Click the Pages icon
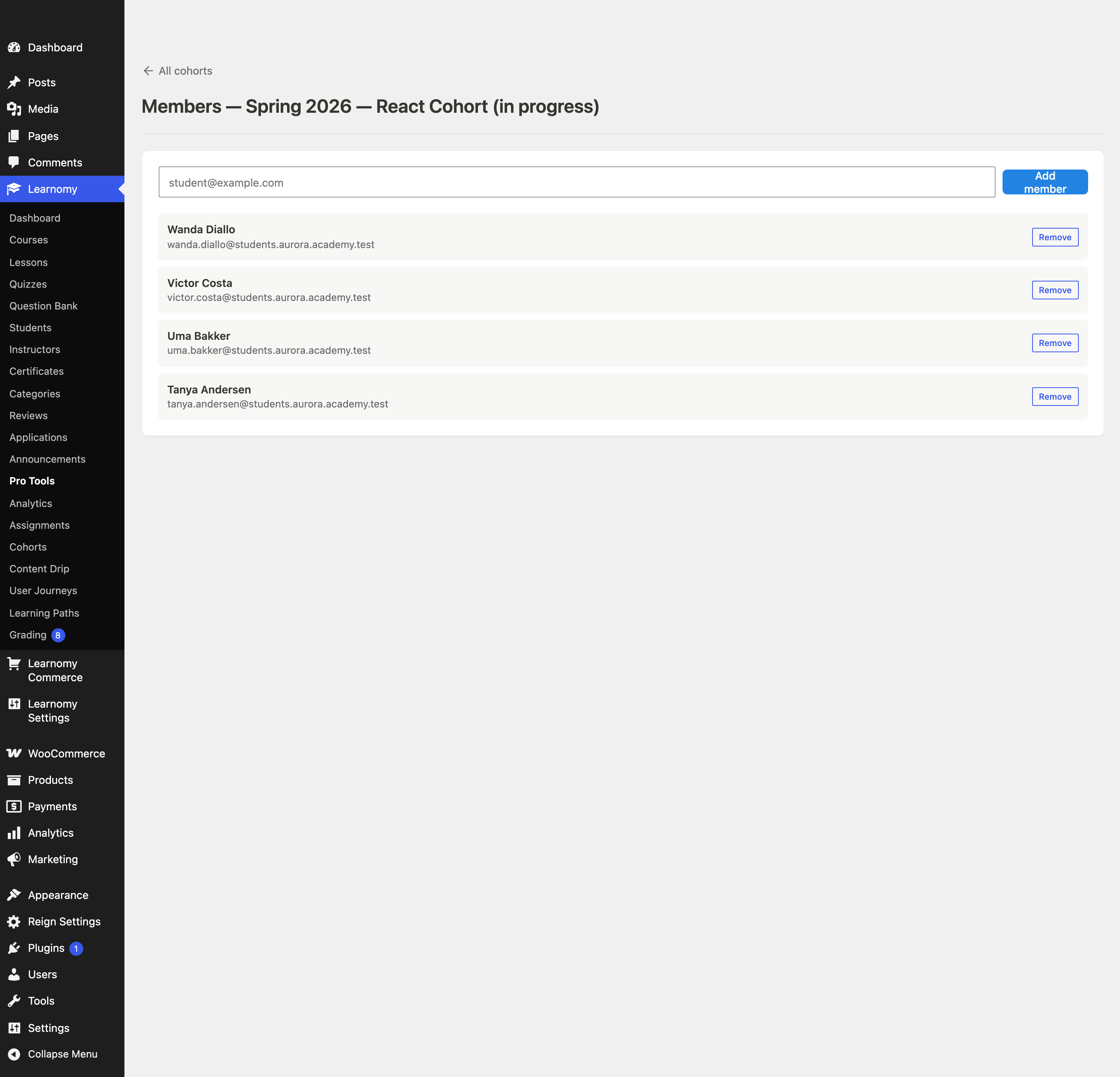Viewport: 1120px width, 1077px height. tap(14, 136)
